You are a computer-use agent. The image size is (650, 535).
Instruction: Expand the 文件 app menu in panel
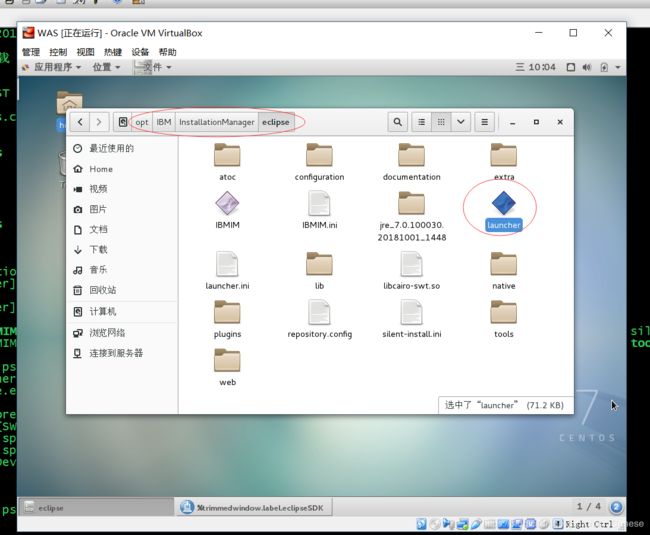coord(154,67)
